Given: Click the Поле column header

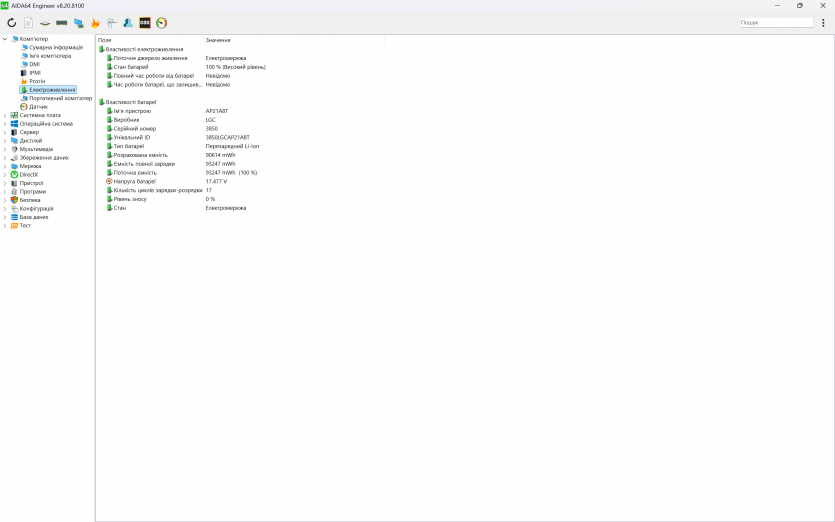Looking at the screenshot, I should [x=105, y=40].
